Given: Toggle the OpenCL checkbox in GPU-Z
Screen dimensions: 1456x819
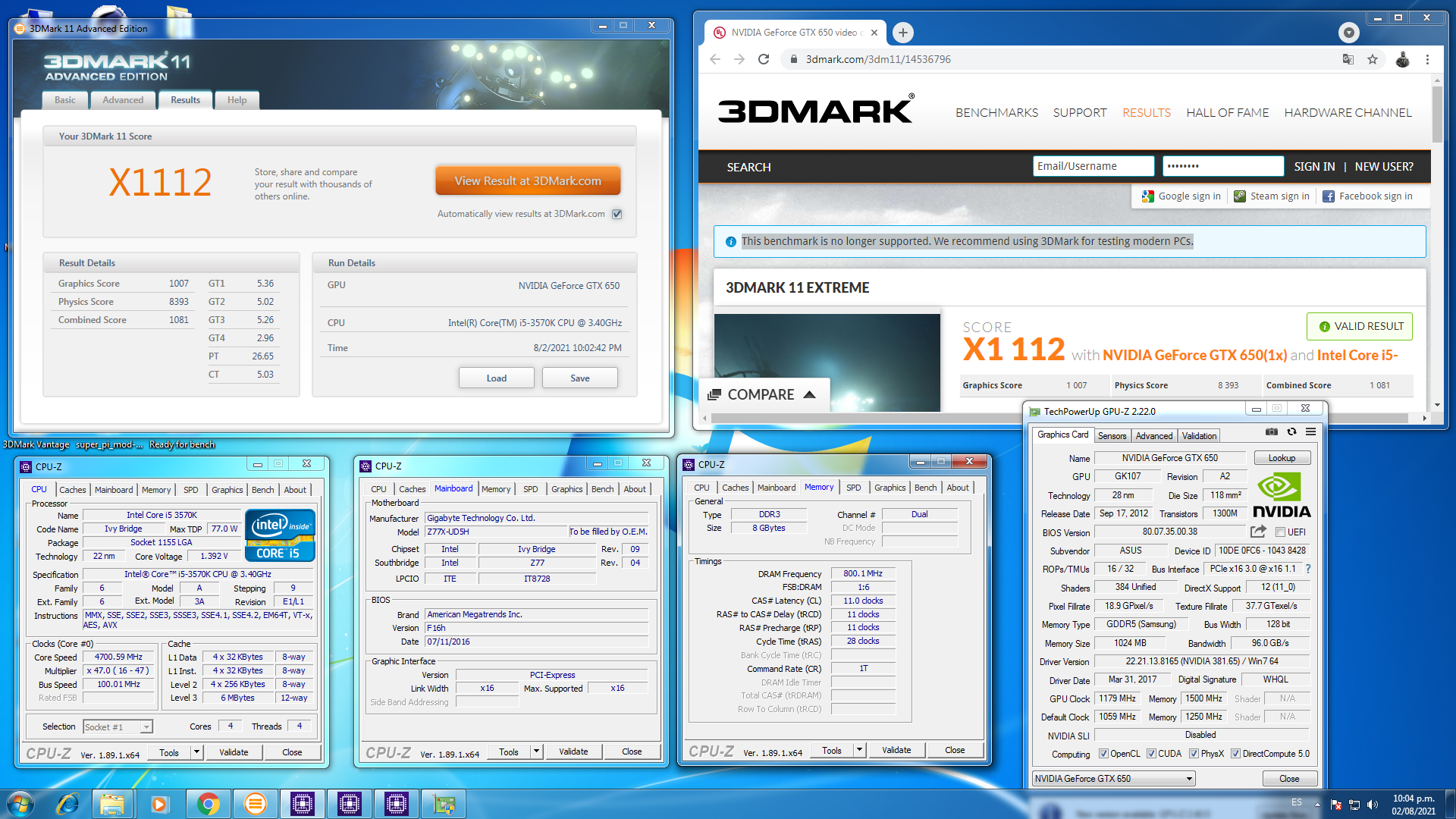Looking at the screenshot, I should click(x=1103, y=754).
